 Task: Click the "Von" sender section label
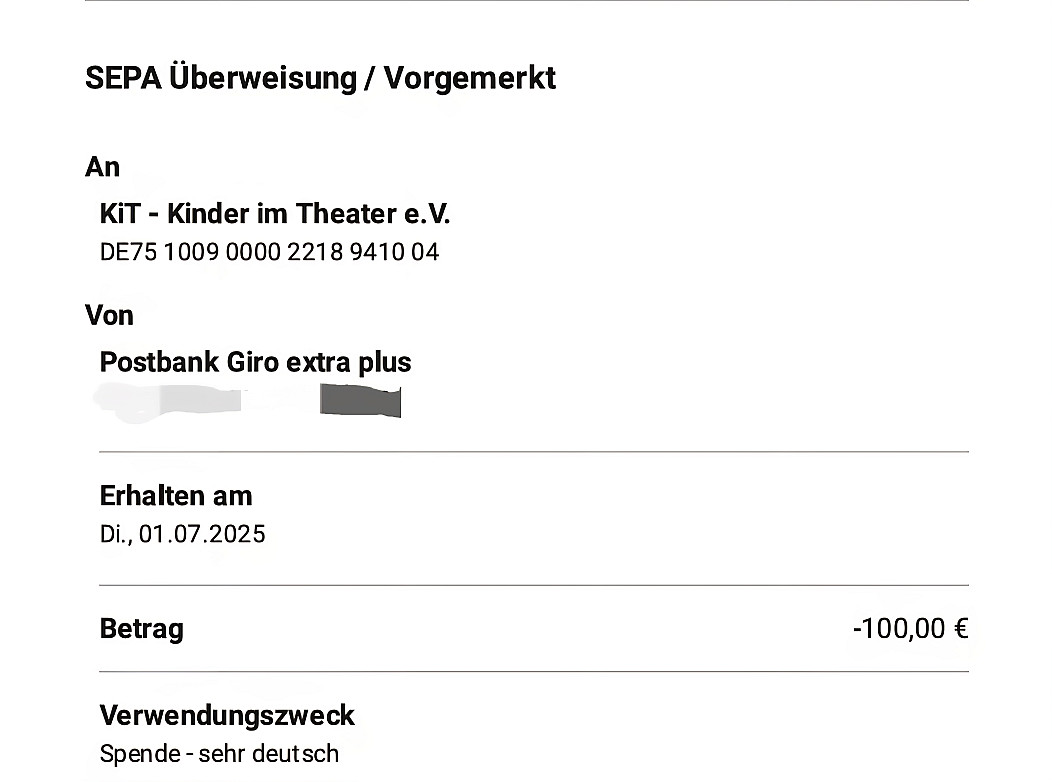(109, 316)
